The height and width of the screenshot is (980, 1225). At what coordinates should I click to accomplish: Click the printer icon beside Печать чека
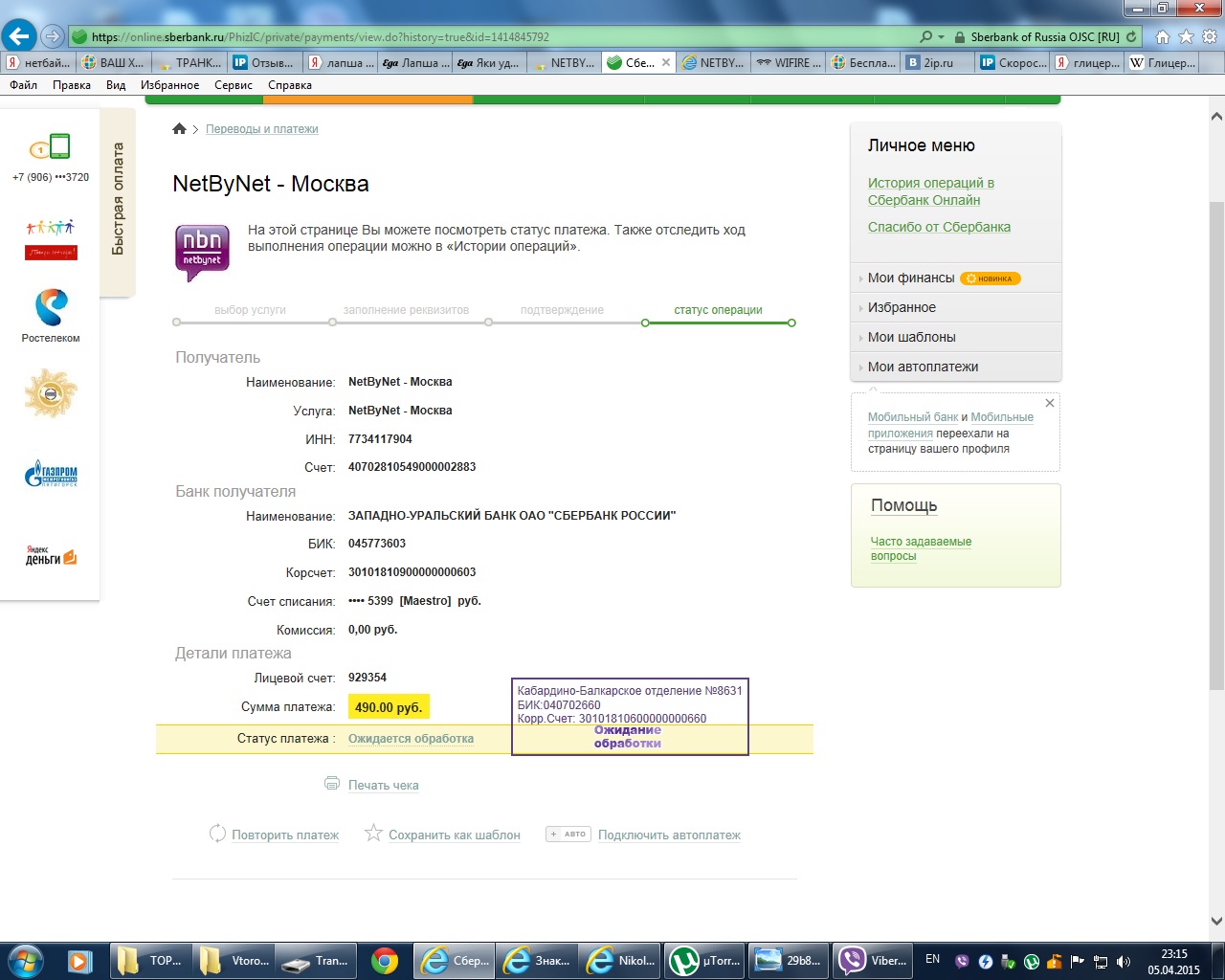click(x=332, y=783)
